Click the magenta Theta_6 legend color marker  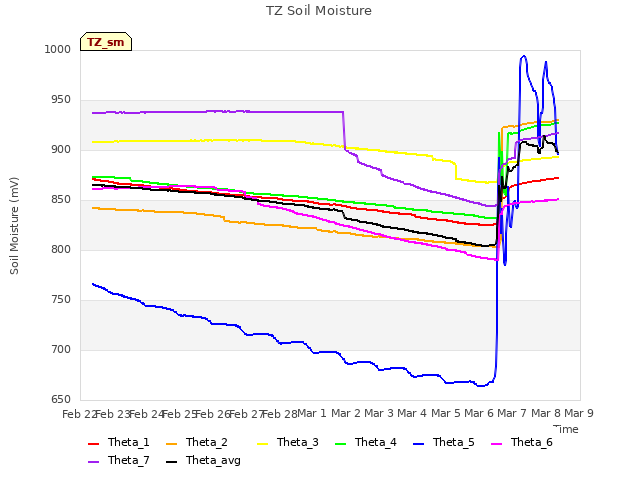tap(496, 444)
